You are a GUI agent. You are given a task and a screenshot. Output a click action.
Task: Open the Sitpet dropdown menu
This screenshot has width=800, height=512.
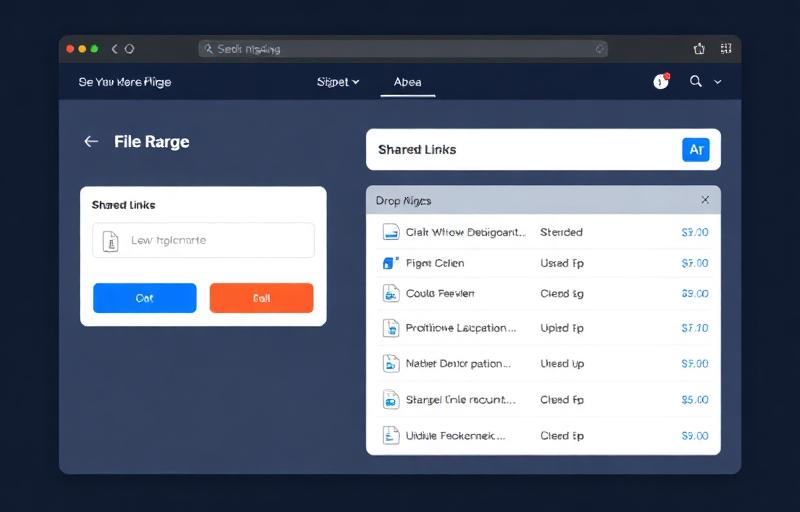click(338, 82)
